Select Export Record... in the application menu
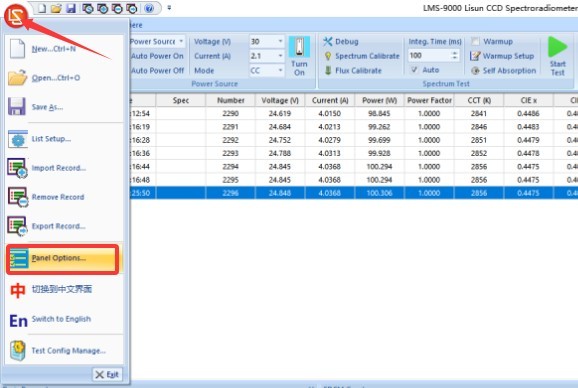This screenshot has height=388, width=578. click(x=65, y=226)
